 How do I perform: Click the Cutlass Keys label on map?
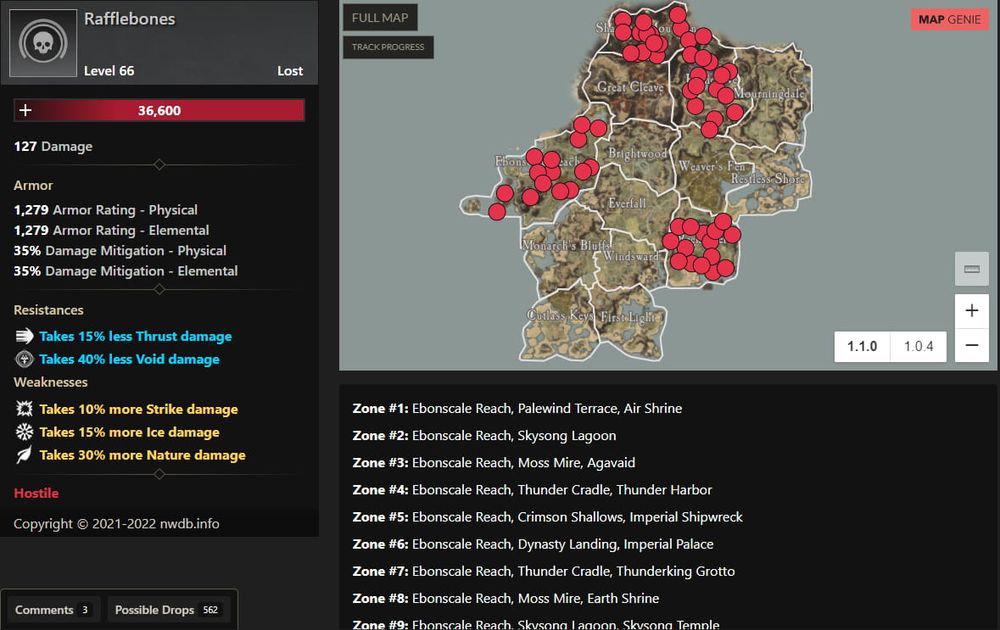560,315
